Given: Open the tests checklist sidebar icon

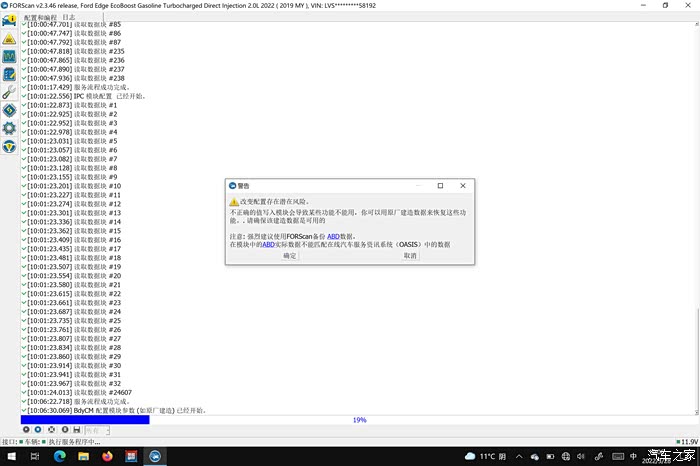Looking at the screenshot, I should (9, 74).
